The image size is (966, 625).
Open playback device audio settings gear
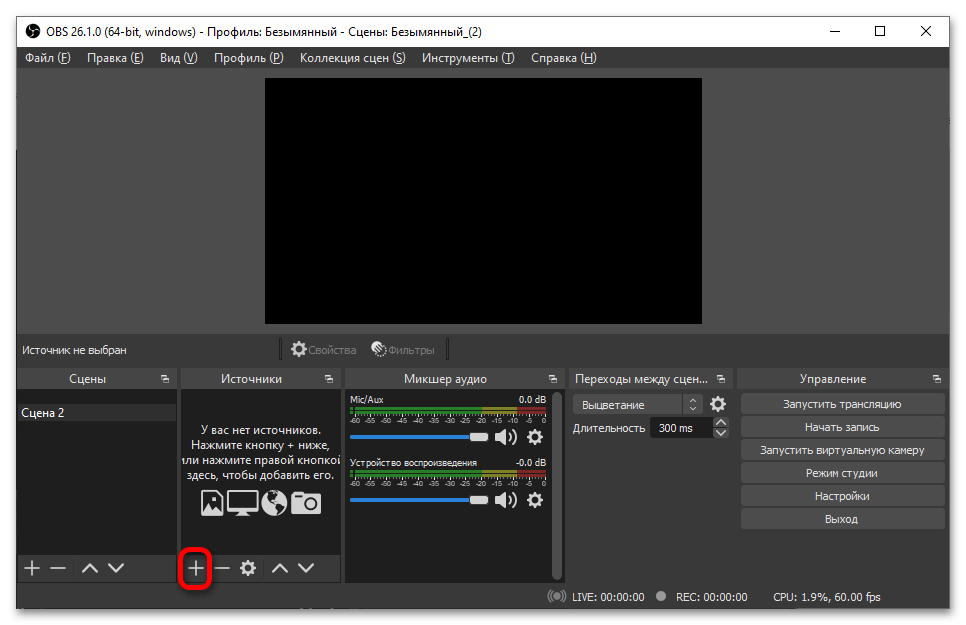[x=535, y=500]
